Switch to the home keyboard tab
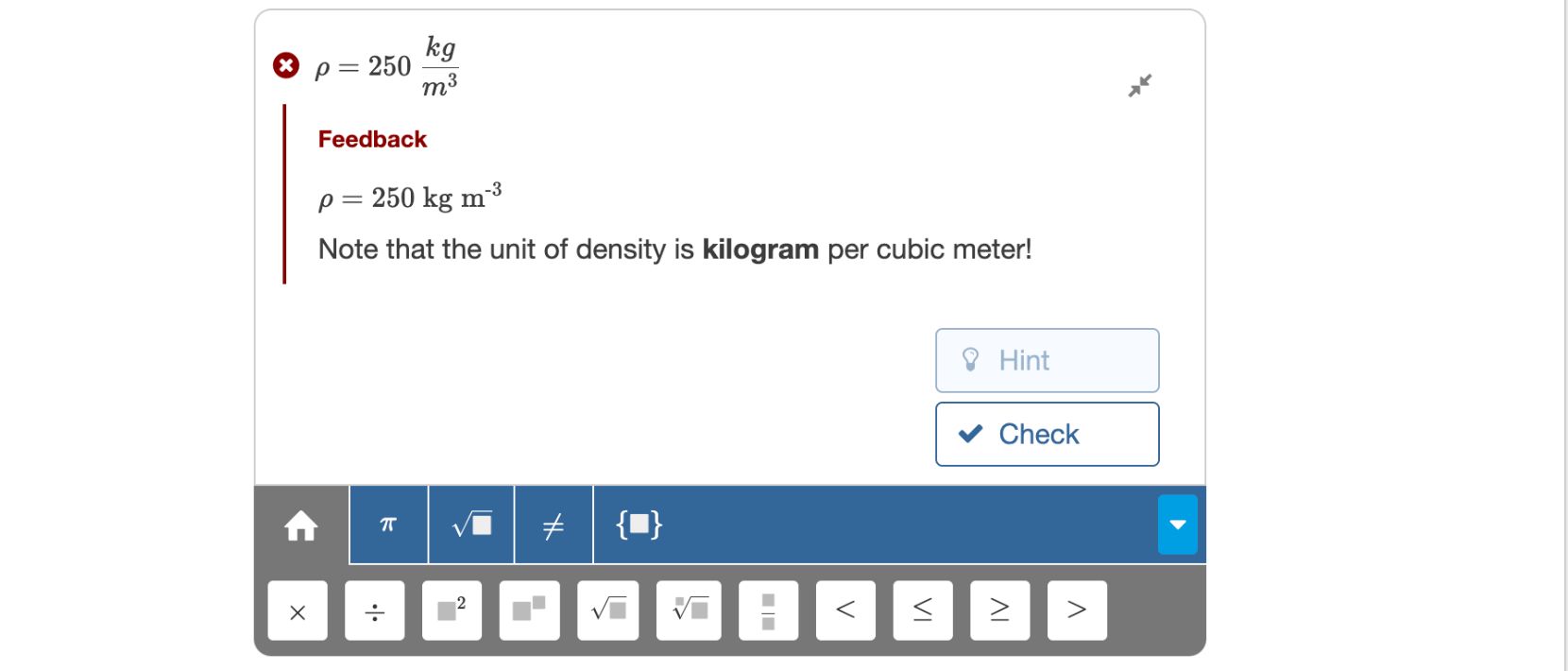Viewport: 1568px width, 671px height. pos(300,526)
